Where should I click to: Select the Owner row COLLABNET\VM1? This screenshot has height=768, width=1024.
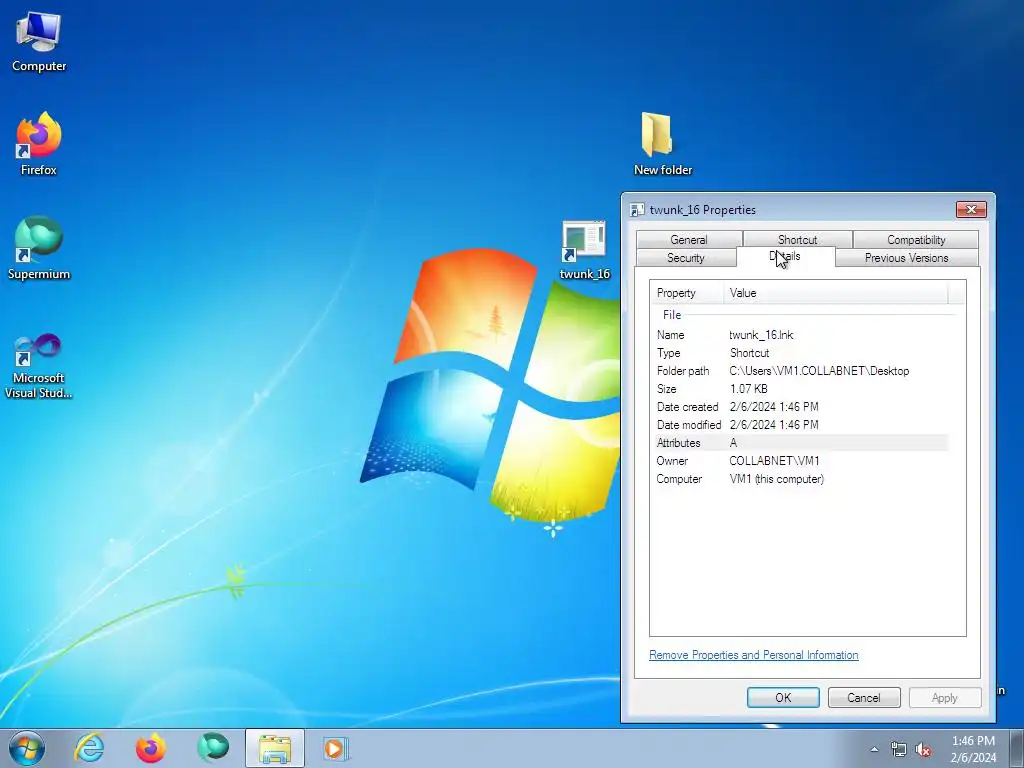pos(801,460)
